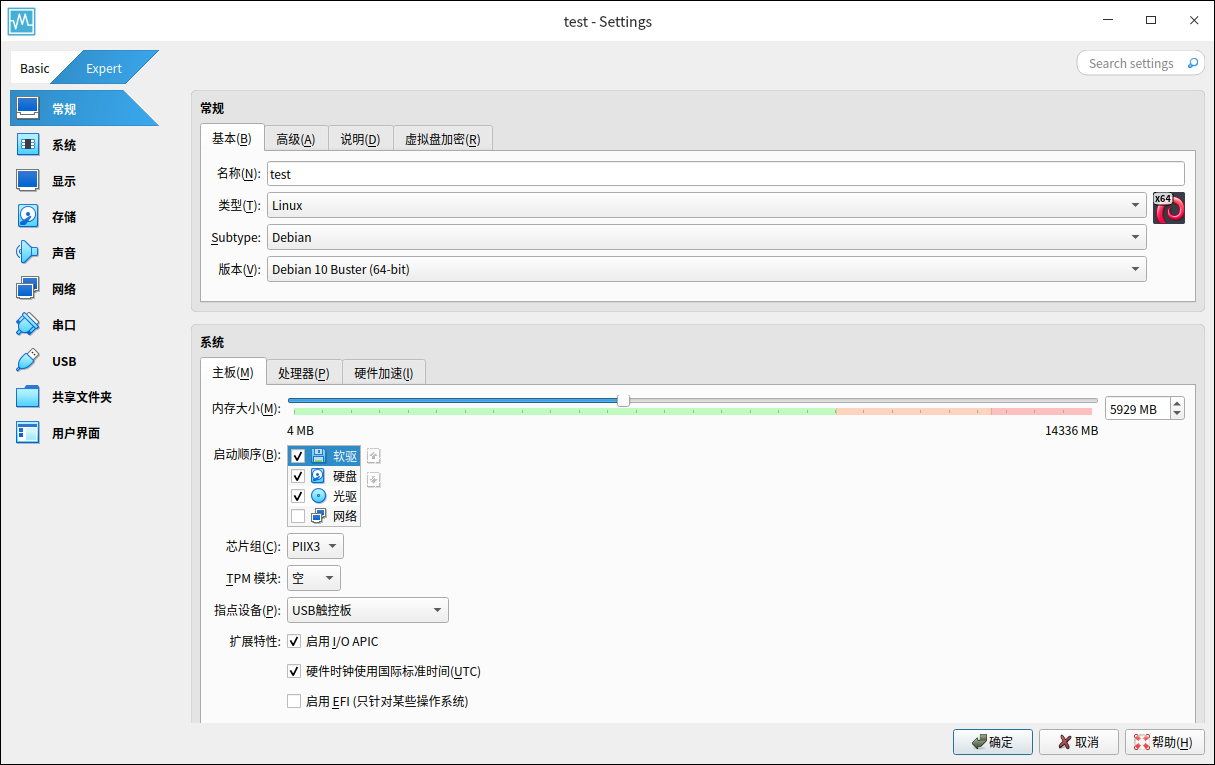Image resolution: width=1215 pixels, height=765 pixels.
Task: Select the 显示 (Display) monitor icon
Action: click(x=28, y=181)
